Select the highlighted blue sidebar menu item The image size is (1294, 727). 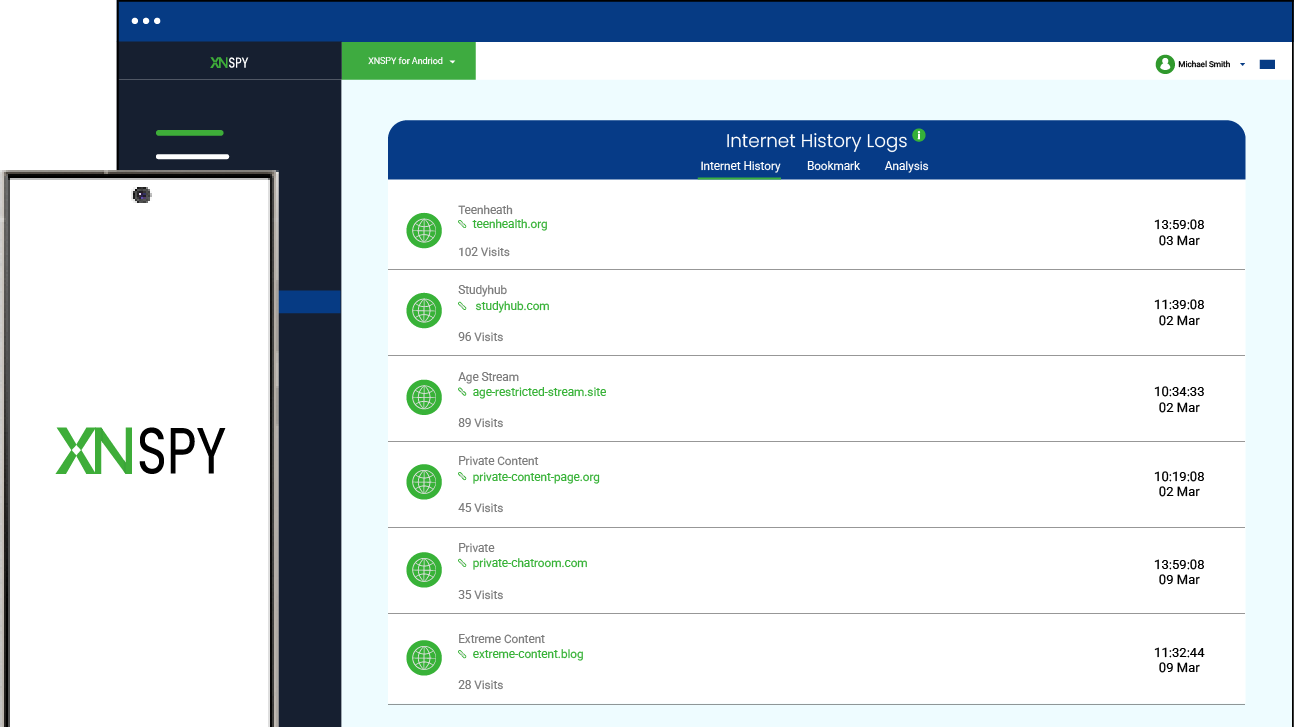[x=309, y=302]
